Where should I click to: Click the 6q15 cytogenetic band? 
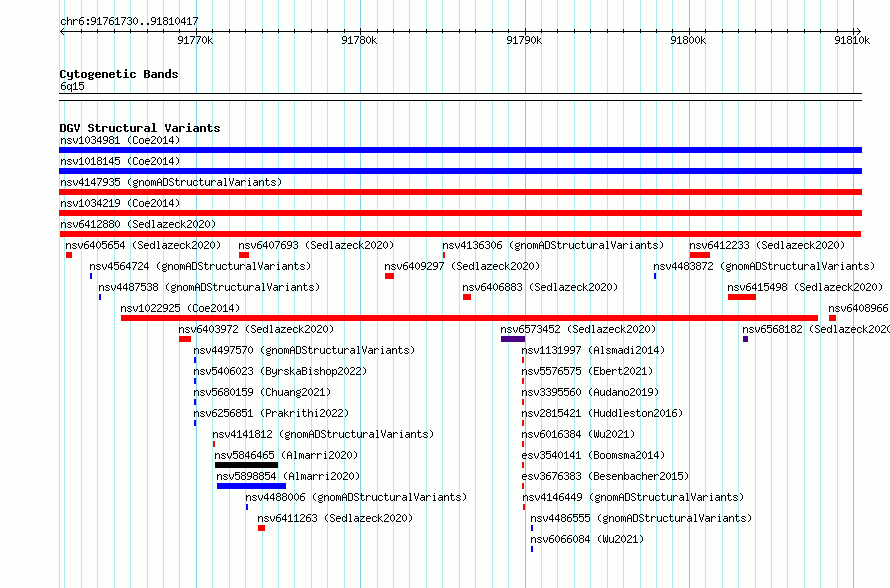click(460, 97)
